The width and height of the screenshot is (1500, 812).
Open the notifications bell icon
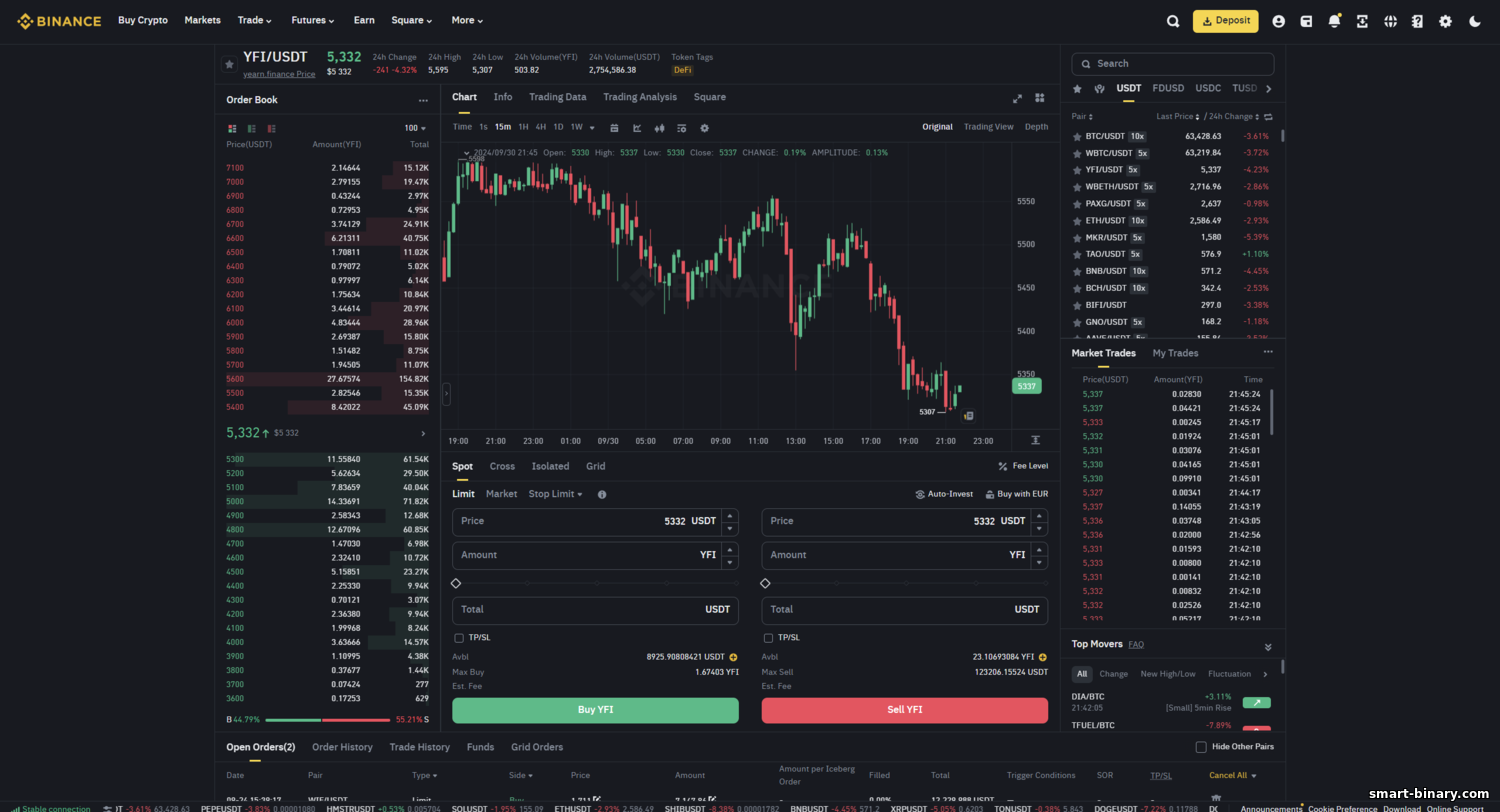pos(1334,21)
